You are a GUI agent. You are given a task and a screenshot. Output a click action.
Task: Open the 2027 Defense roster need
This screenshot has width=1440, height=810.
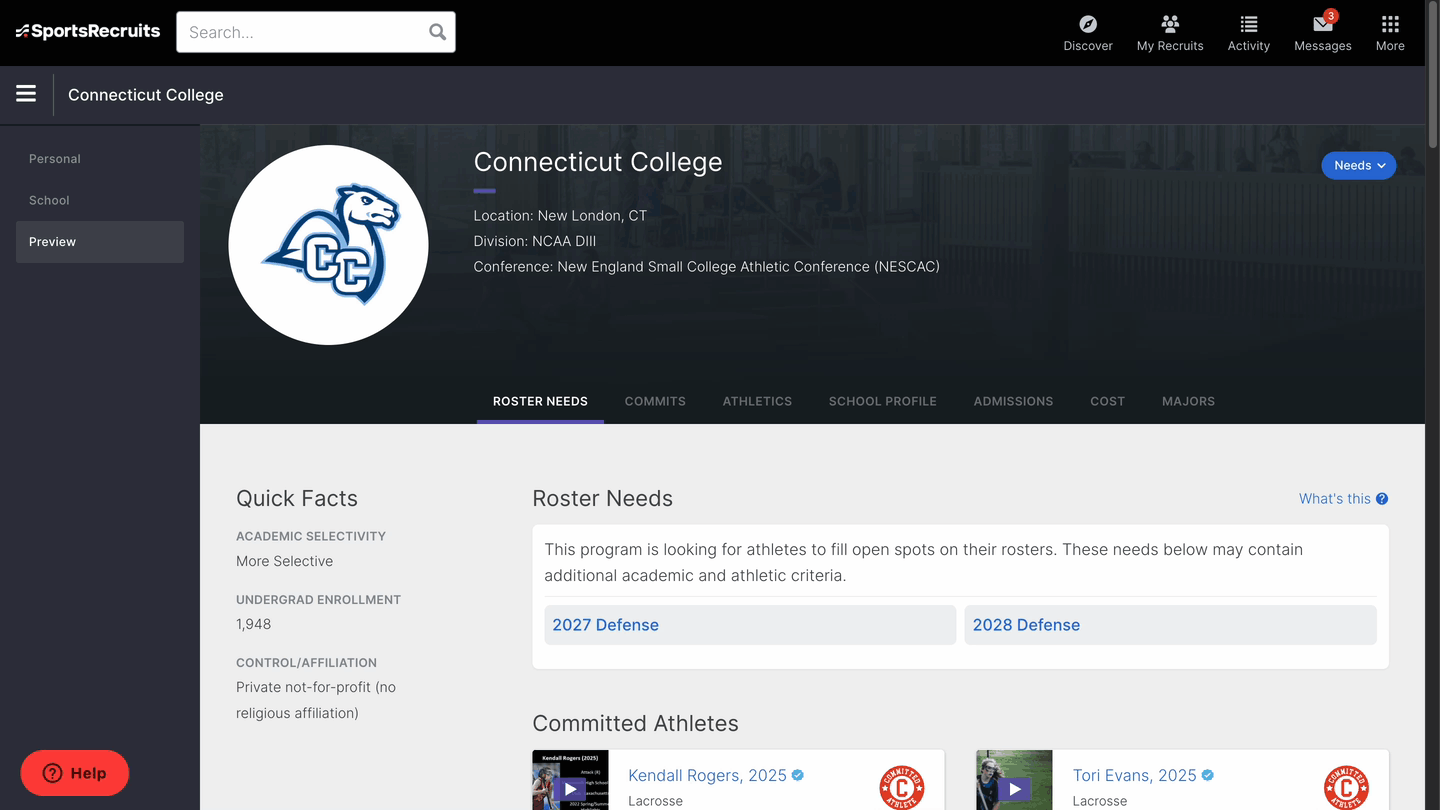[750, 625]
